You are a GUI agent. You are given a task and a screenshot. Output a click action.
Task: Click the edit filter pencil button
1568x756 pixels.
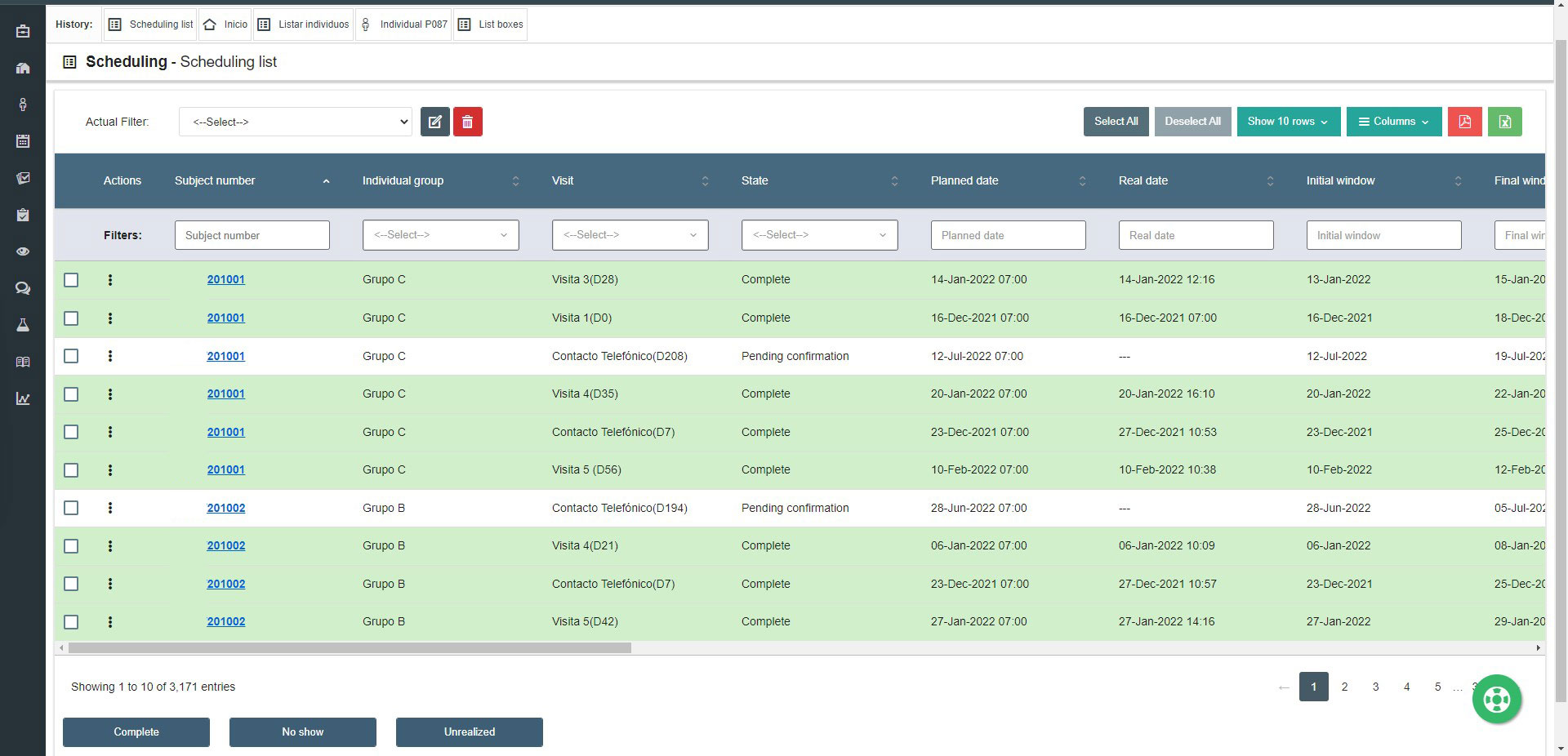pyautogui.click(x=435, y=122)
